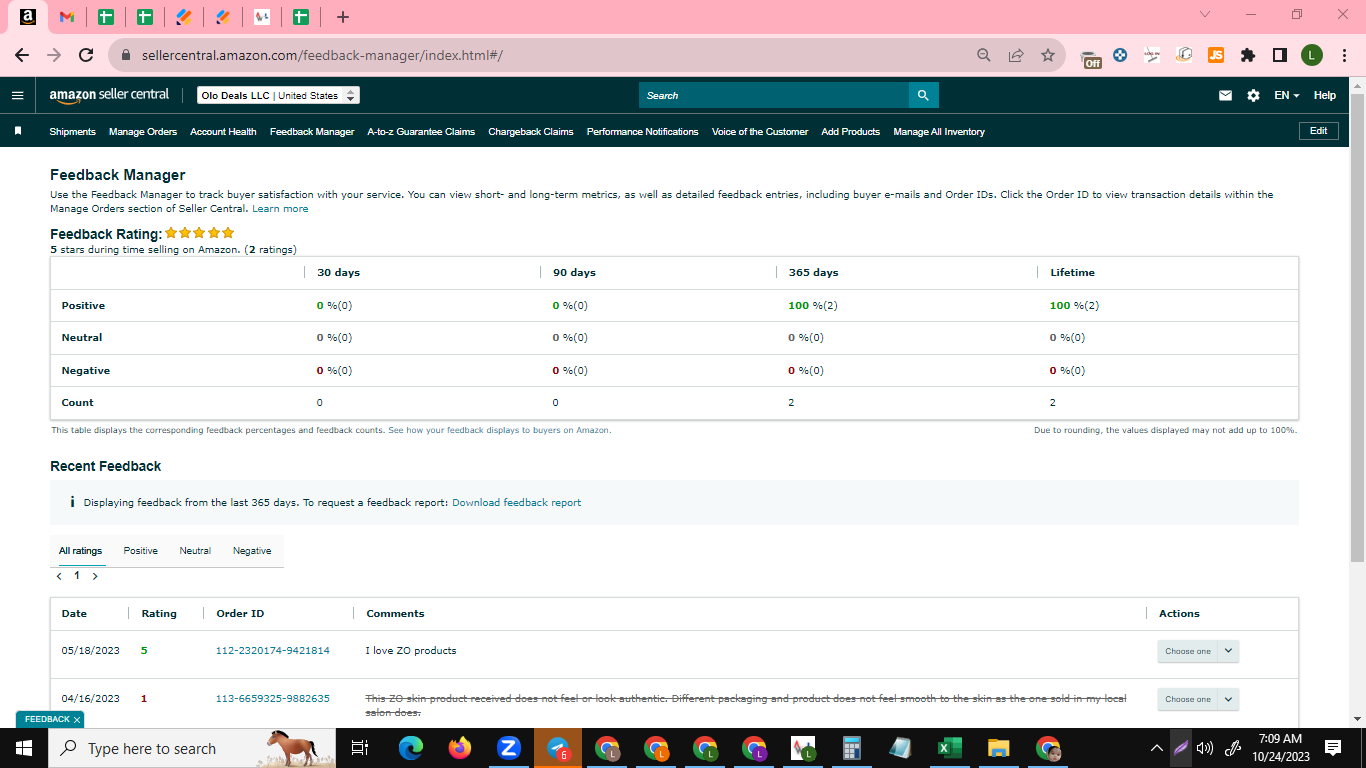This screenshot has height=768, width=1366.
Task: Bookmark this page with the star icon
Action: 1047,55
